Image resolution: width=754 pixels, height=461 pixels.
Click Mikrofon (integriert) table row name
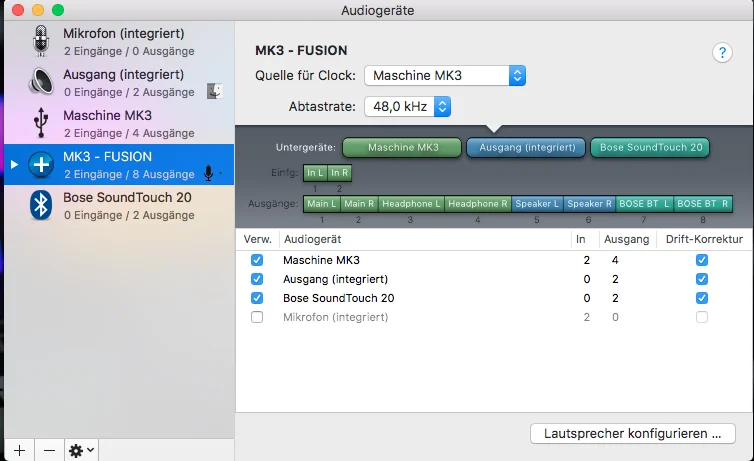point(336,317)
